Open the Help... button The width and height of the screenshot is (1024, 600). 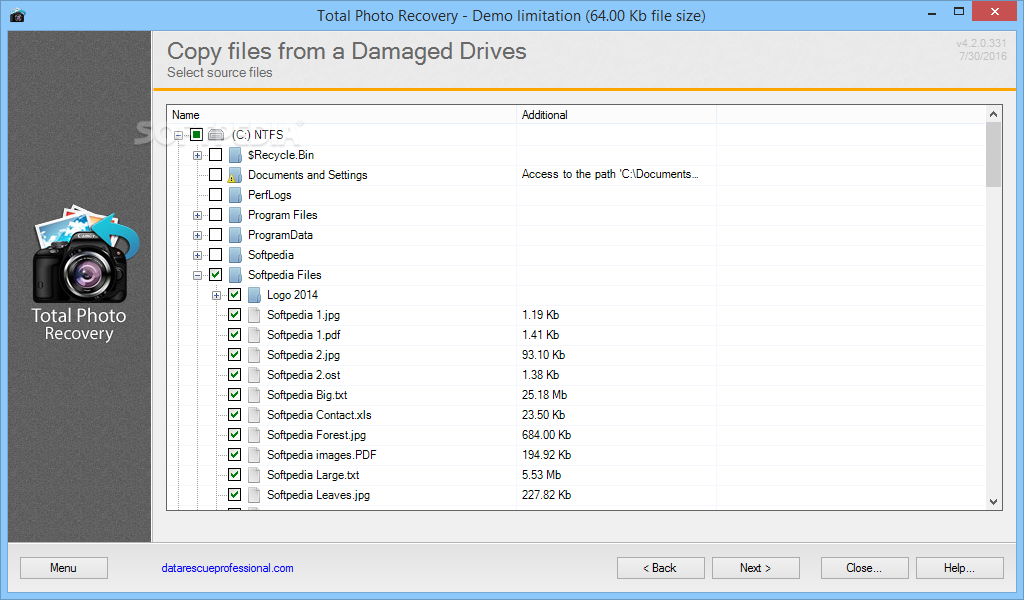(x=959, y=568)
